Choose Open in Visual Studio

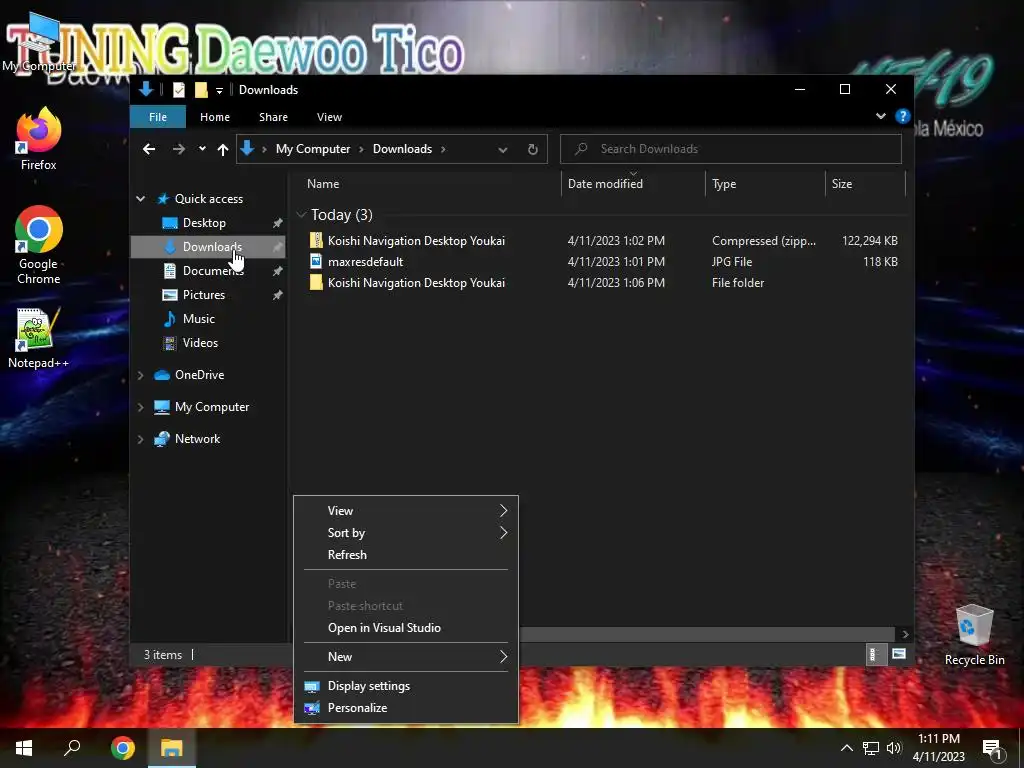[406, 628]
